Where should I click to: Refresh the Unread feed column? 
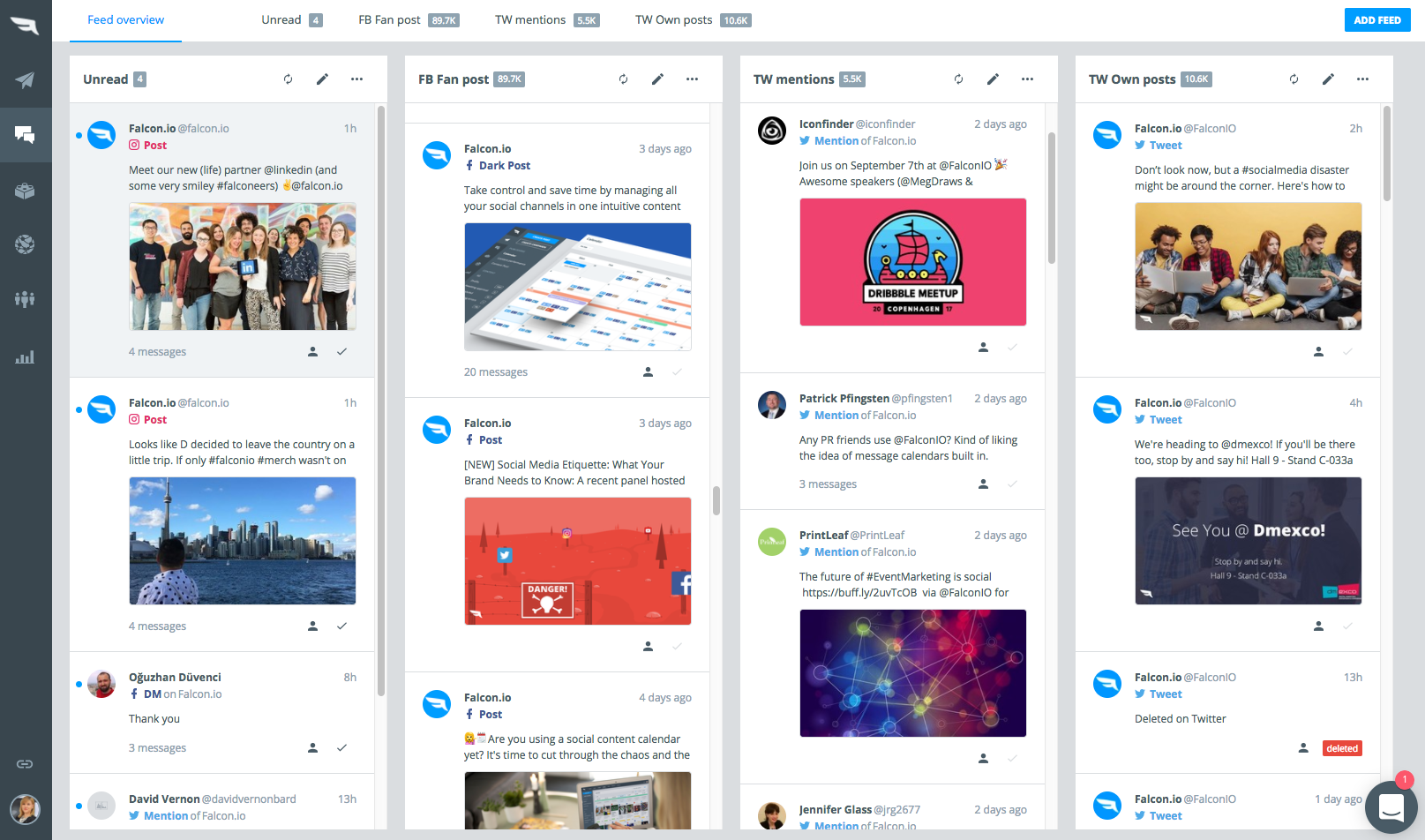click(x=288, y=79)
